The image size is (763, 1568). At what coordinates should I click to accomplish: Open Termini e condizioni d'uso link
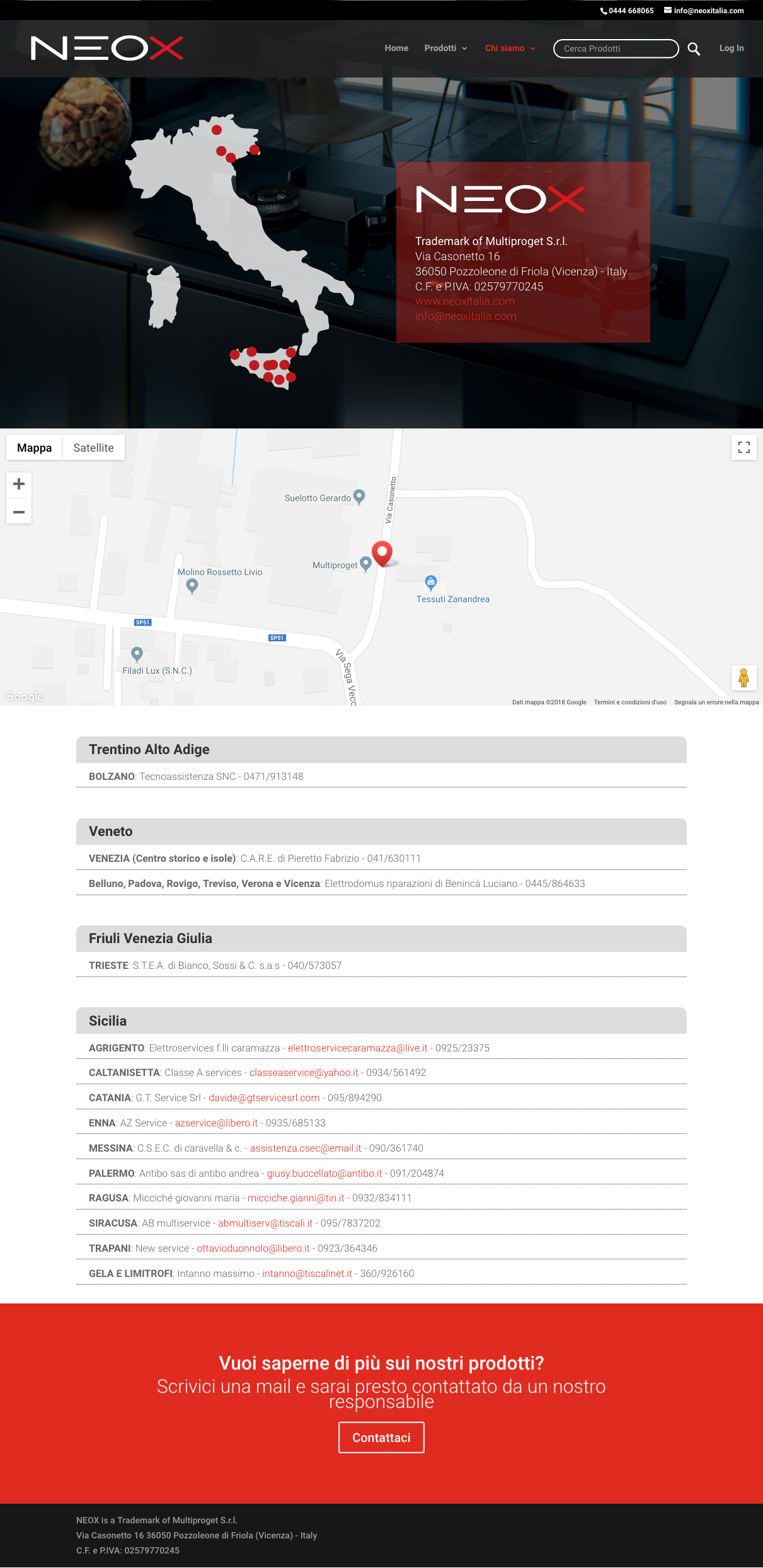pyautogui.click(x=630, y=702)
